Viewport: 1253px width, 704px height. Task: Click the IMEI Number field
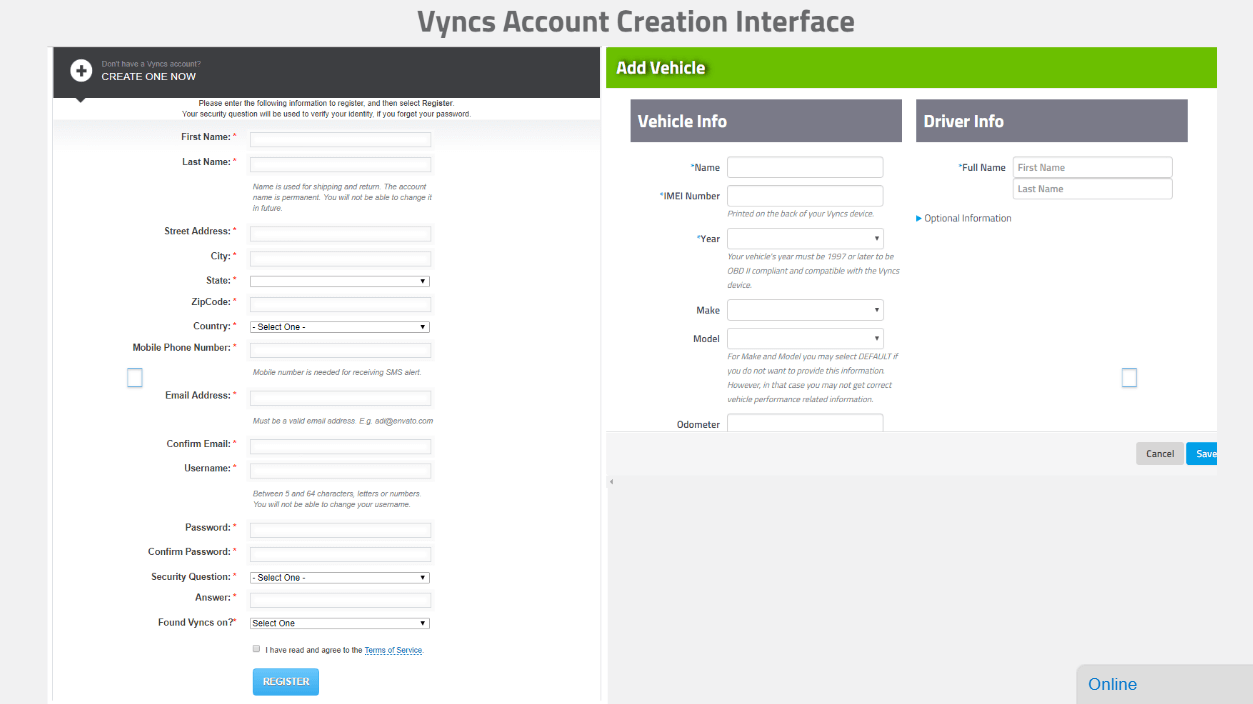coord(805,196)
